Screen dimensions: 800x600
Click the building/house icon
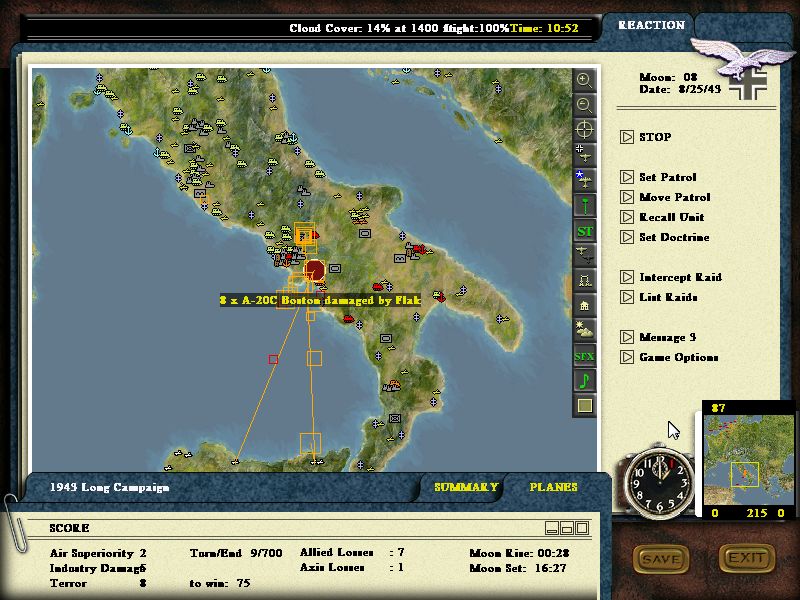pos(584,306)
